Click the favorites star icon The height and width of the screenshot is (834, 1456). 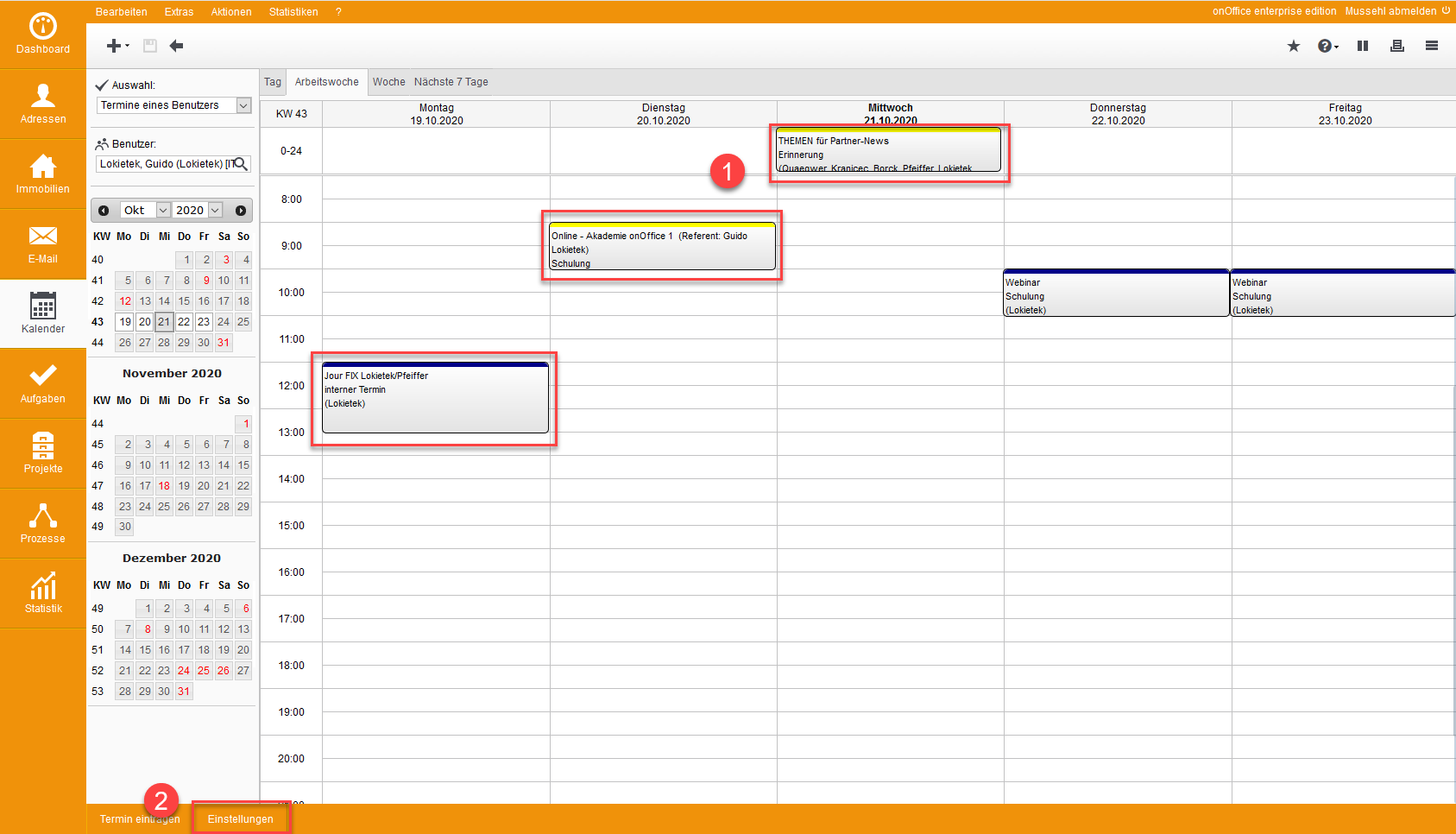(x=1293, y=46)
